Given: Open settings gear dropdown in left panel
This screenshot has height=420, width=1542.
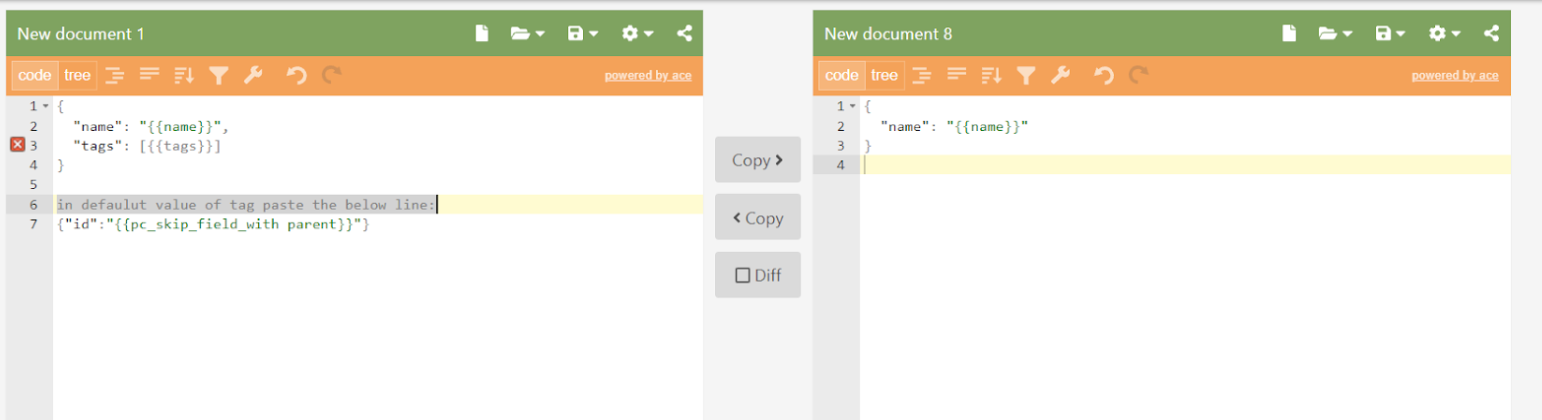Looking at the screenshot, I should tap(637, 34).
